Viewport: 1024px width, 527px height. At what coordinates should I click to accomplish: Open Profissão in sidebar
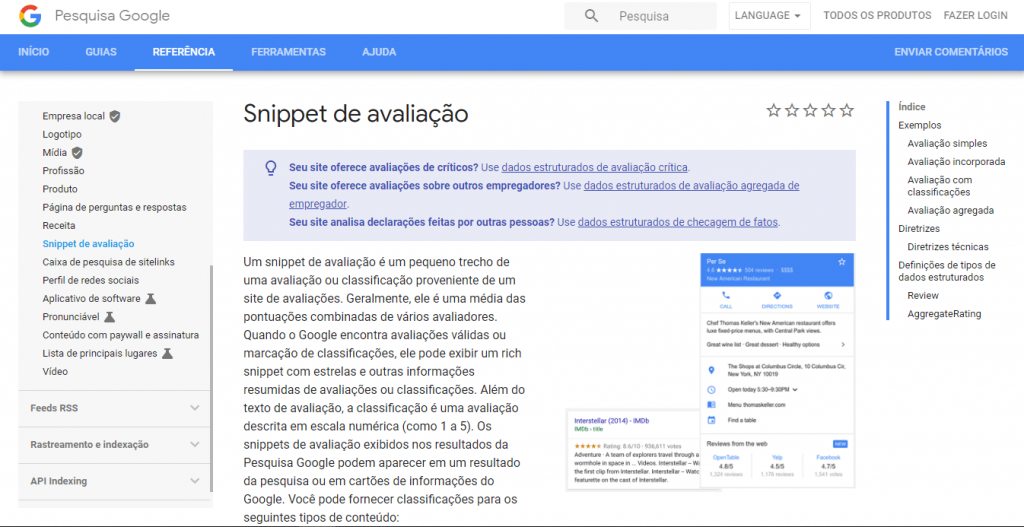(63, 171)
